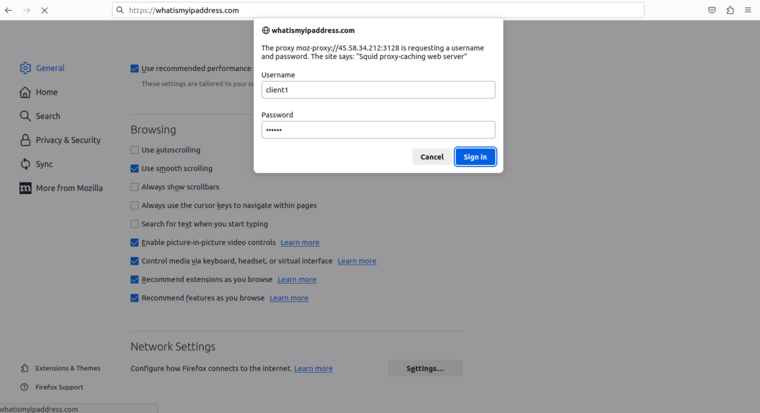
Task: Click the browser back arrow icon
Action: point(9,10)
